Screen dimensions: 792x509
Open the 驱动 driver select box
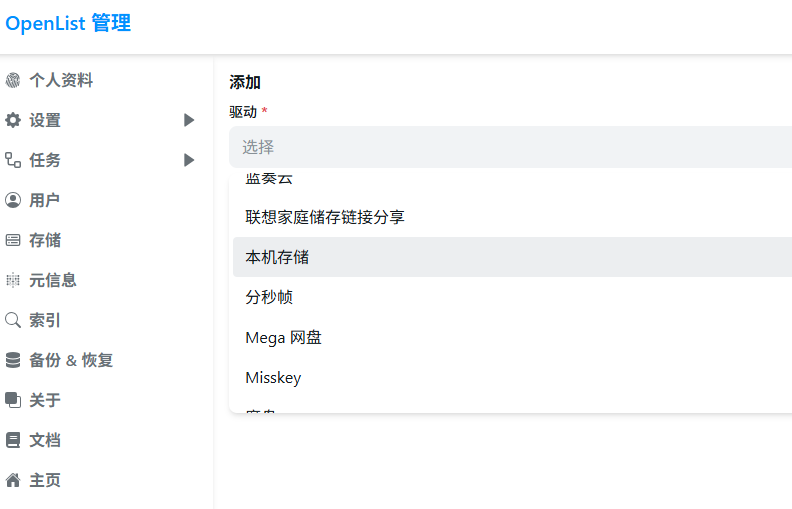coord(510,147)
